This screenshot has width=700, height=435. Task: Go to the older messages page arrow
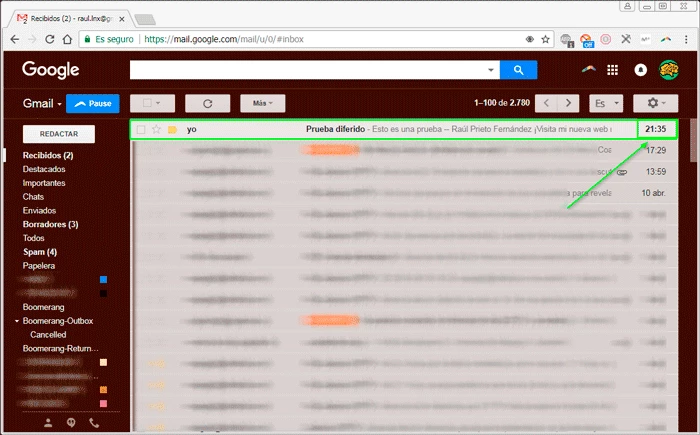tap(568, 103)
